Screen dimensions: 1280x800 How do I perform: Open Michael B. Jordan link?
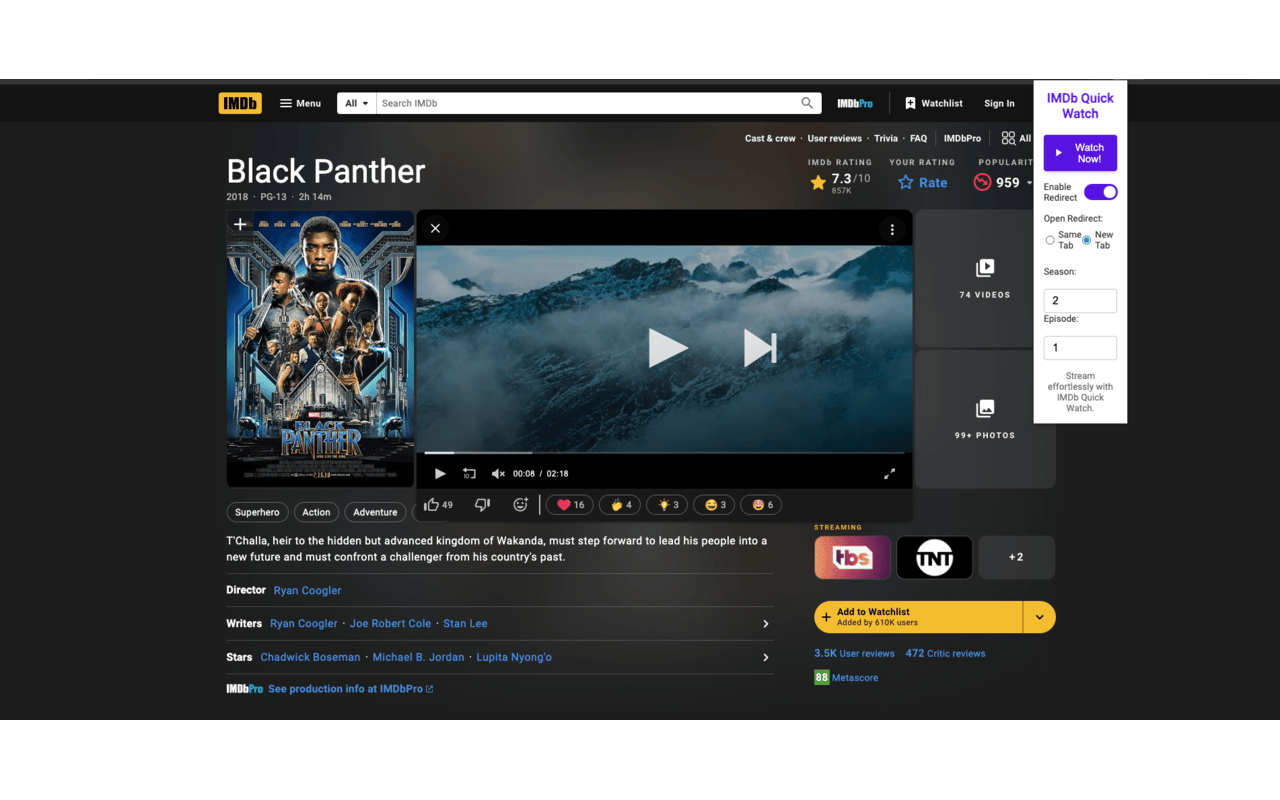coord(418,657)
